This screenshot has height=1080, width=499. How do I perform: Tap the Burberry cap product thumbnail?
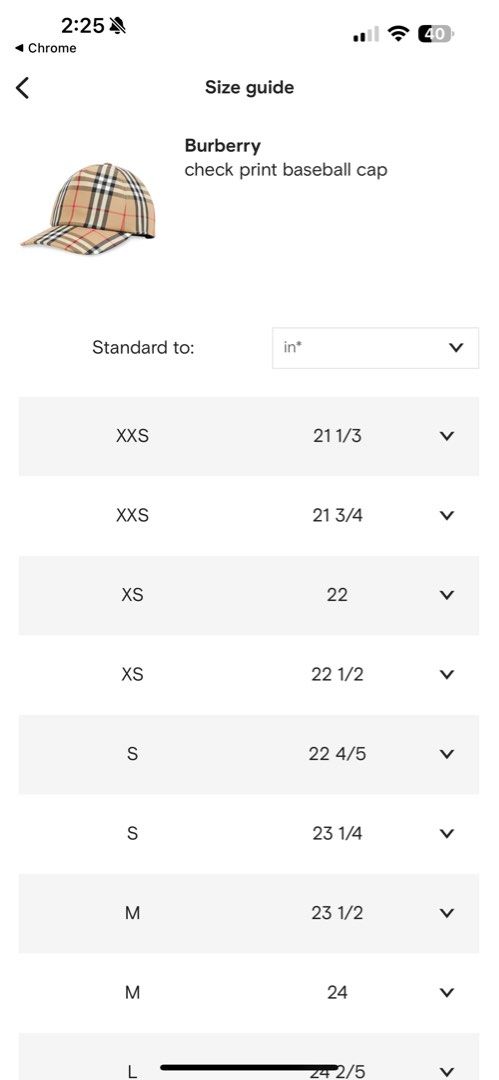coord(88,209)
